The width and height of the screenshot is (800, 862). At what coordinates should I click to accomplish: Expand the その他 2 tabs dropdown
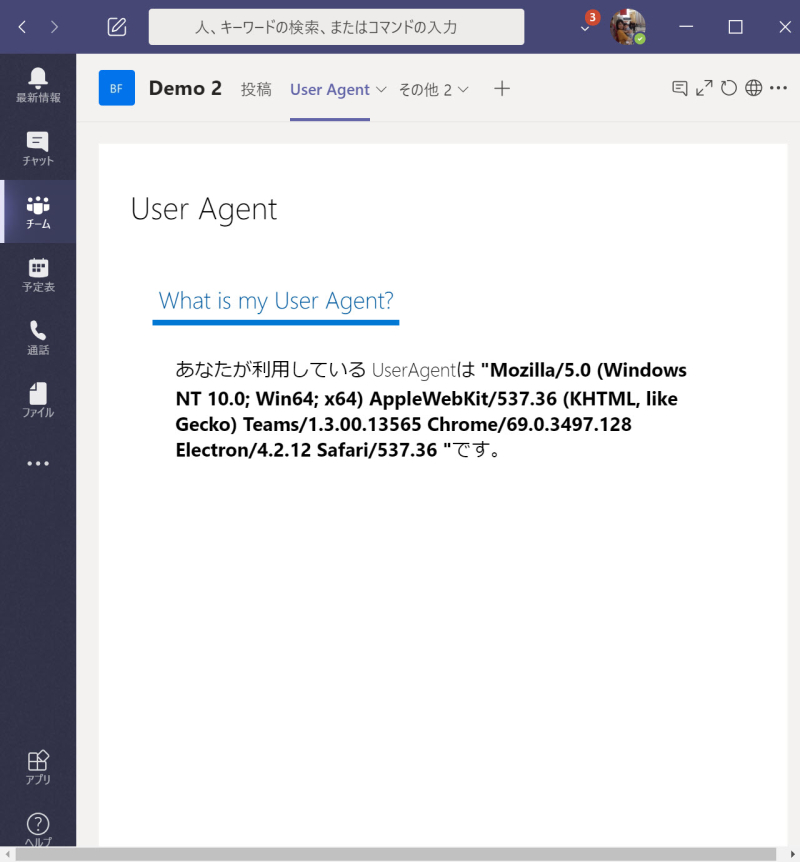pos(433,89)
